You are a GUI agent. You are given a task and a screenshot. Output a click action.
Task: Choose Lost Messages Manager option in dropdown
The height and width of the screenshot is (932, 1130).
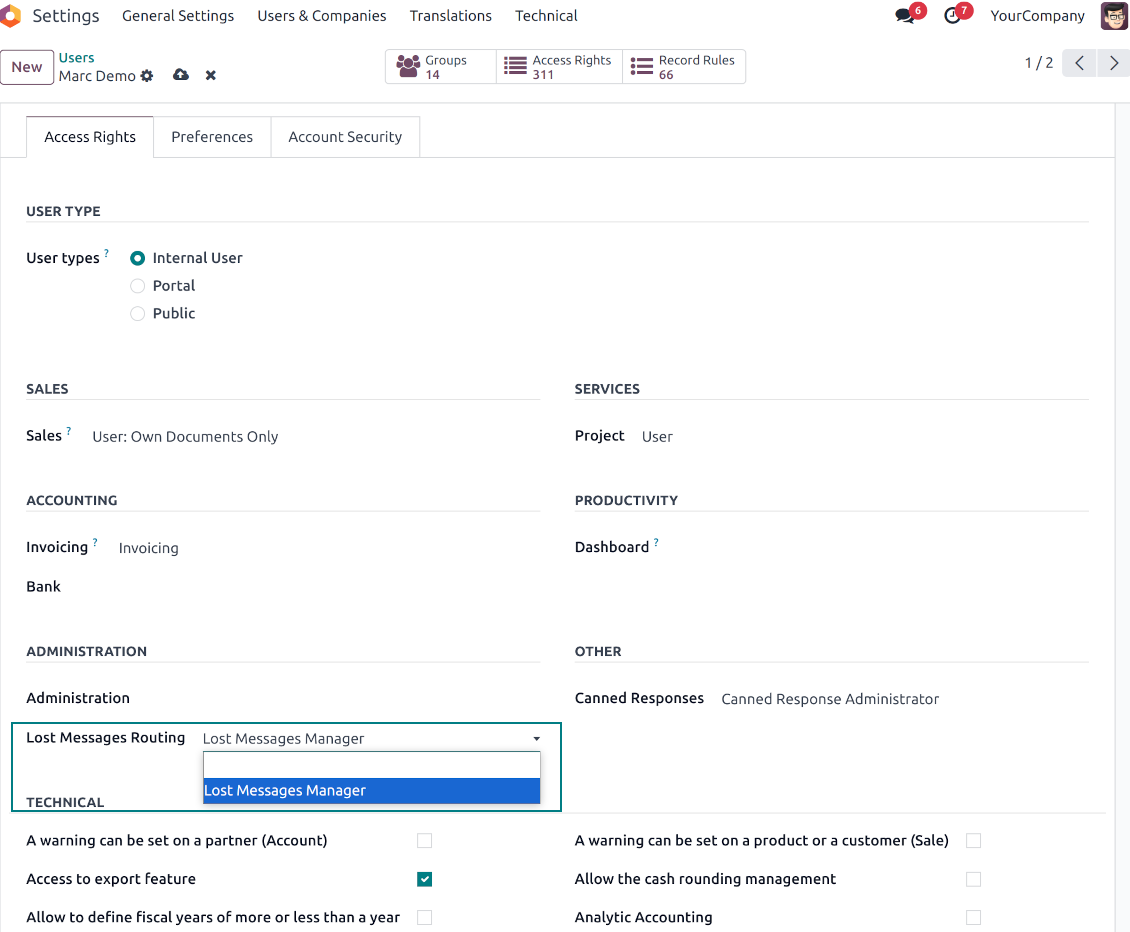pos(371,791)
